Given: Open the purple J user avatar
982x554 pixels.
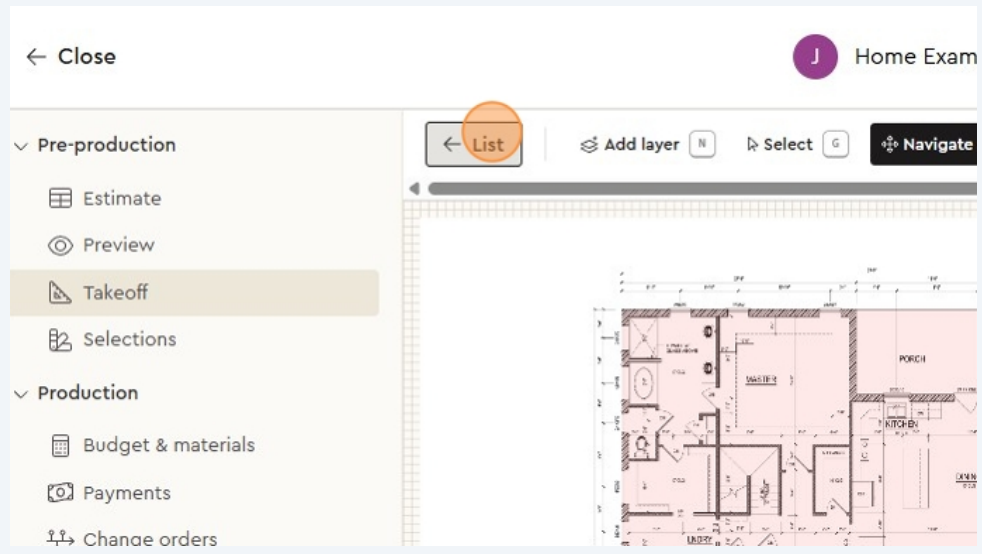Looking at the screenshot, I should [x=815, y=57].
